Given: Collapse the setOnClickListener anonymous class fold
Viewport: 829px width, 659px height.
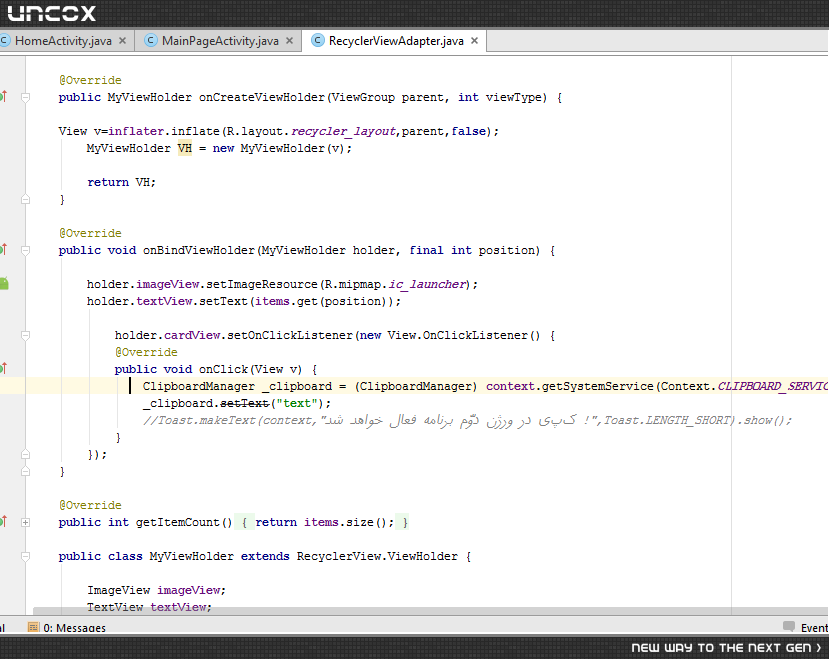Looking at the screenshot, I should [25, 335].
